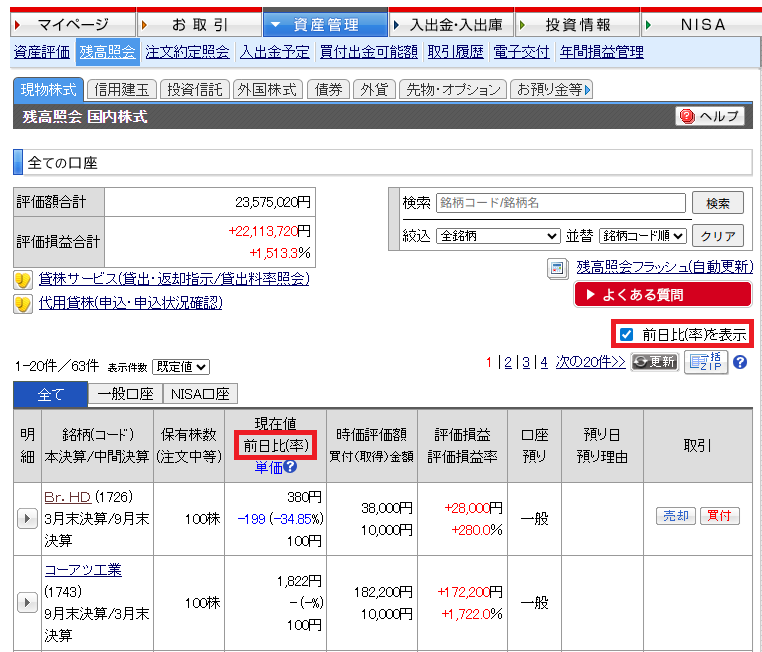The width and height of the screenshot is (762, 652).
Task: Open the 並替 銘柄コード順 dropdown
Action: click(642, 236)
